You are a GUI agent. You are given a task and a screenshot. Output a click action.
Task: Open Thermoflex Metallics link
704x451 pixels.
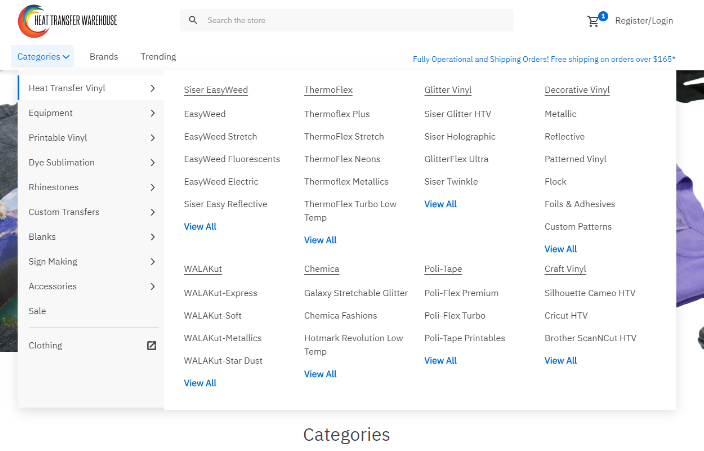346,182
